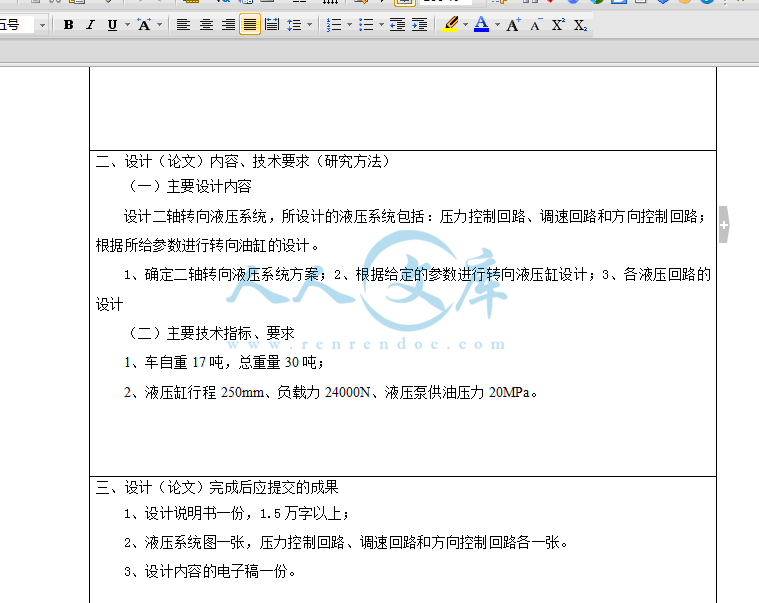
Task: Click the line "根据所给参数进行转向油缸的设计。"
Action: coord(207,245)
